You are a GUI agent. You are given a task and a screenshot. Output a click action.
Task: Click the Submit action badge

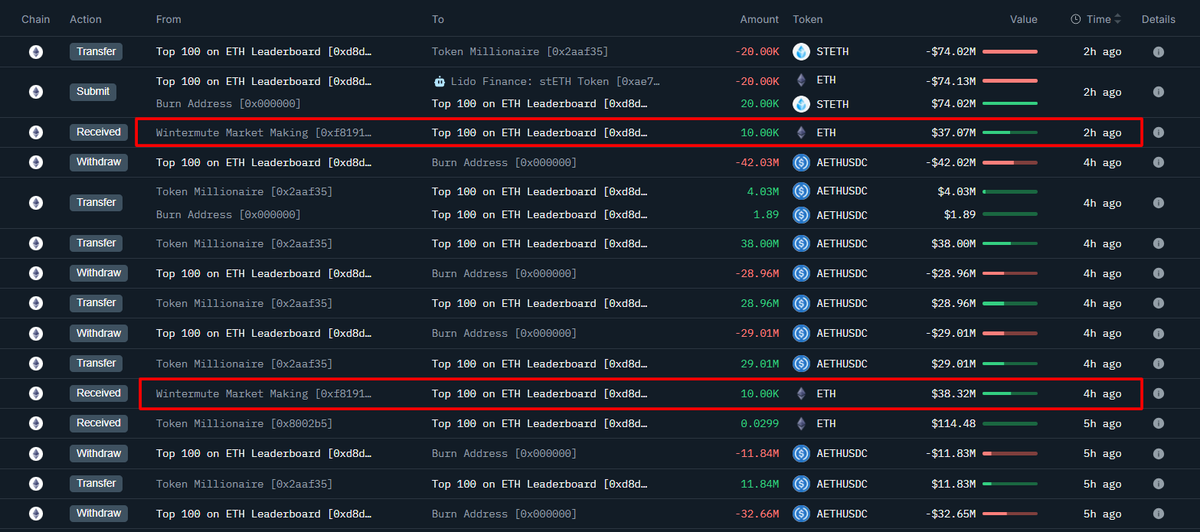[x=92, y=92]
